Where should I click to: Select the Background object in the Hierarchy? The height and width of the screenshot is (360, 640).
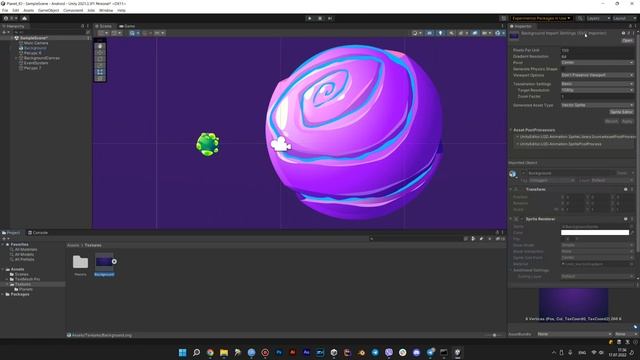(35, 48)
